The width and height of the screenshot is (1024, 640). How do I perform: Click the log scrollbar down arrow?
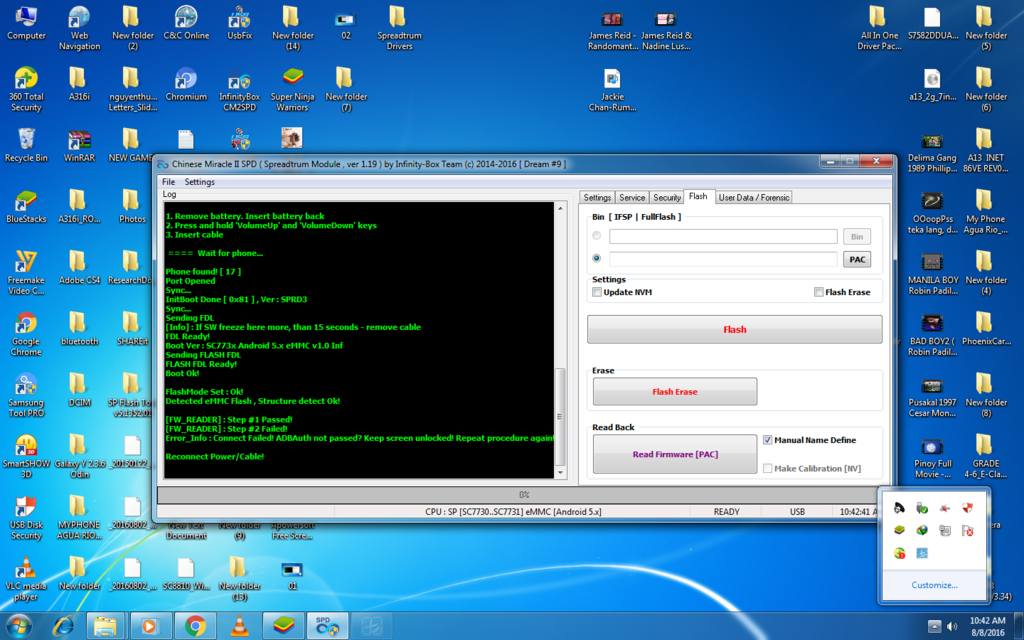[x=560, y=473]
